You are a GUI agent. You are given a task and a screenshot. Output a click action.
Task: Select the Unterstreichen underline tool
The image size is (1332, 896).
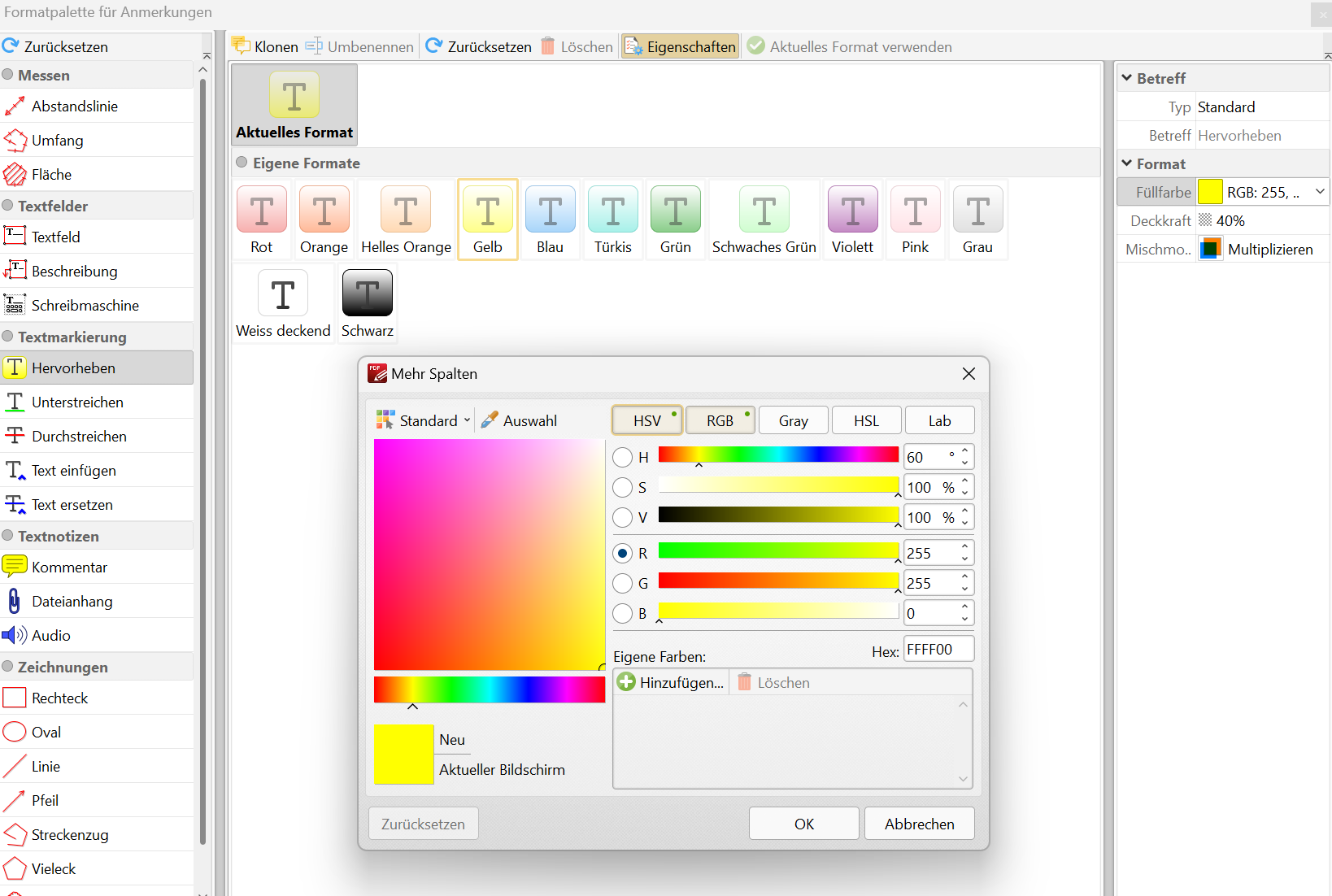pos(97,402)
